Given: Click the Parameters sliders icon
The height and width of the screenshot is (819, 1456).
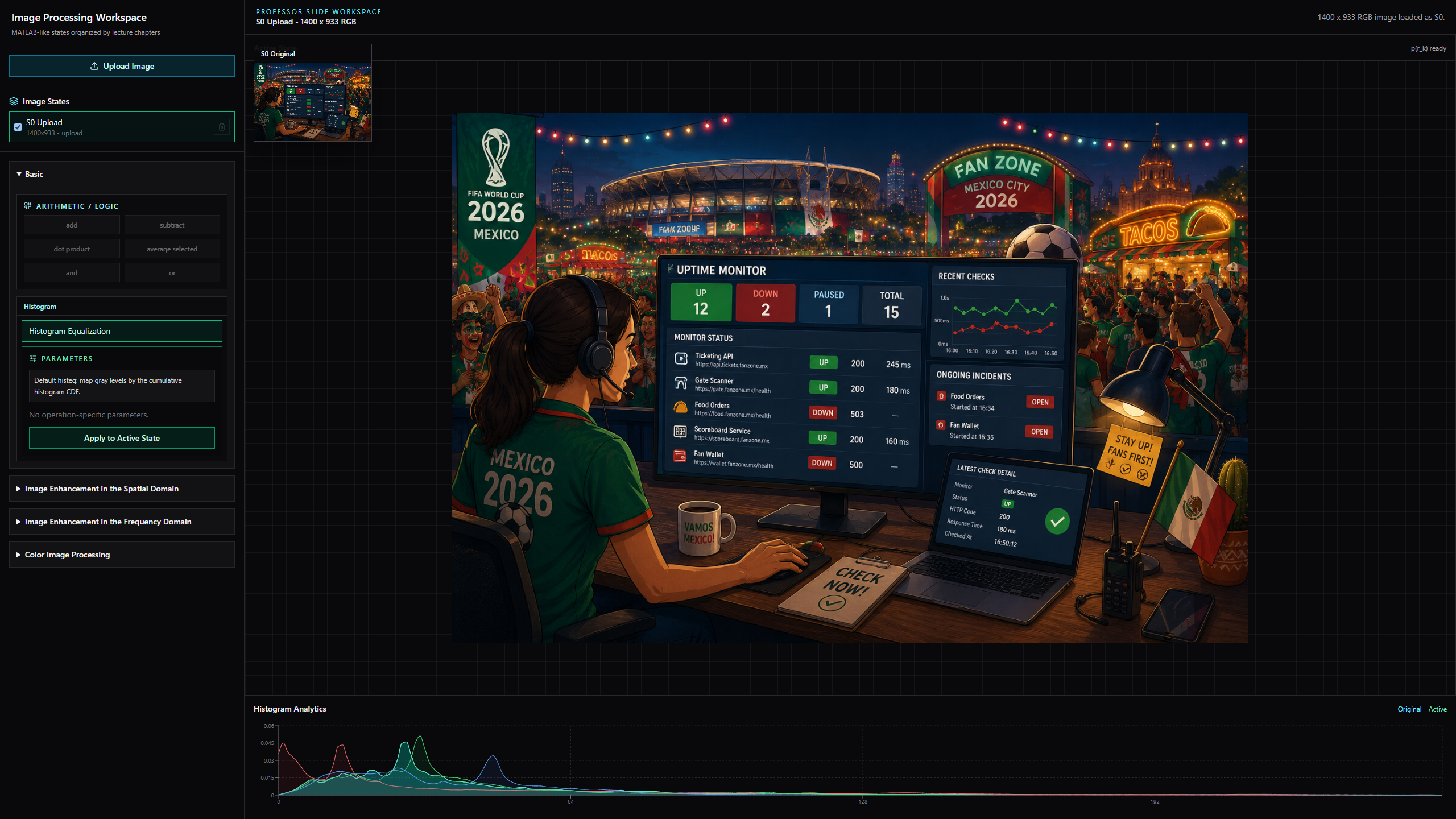Looking at the screenshot, I should pos(33,358).
